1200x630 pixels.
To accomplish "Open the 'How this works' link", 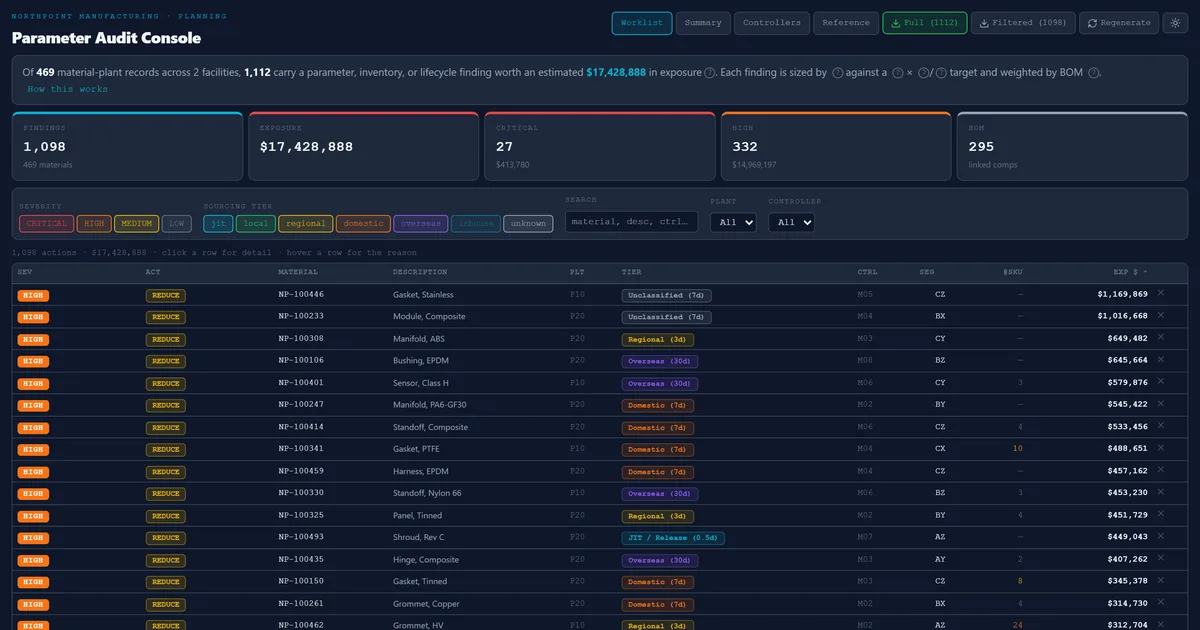I will pos(68,89).
